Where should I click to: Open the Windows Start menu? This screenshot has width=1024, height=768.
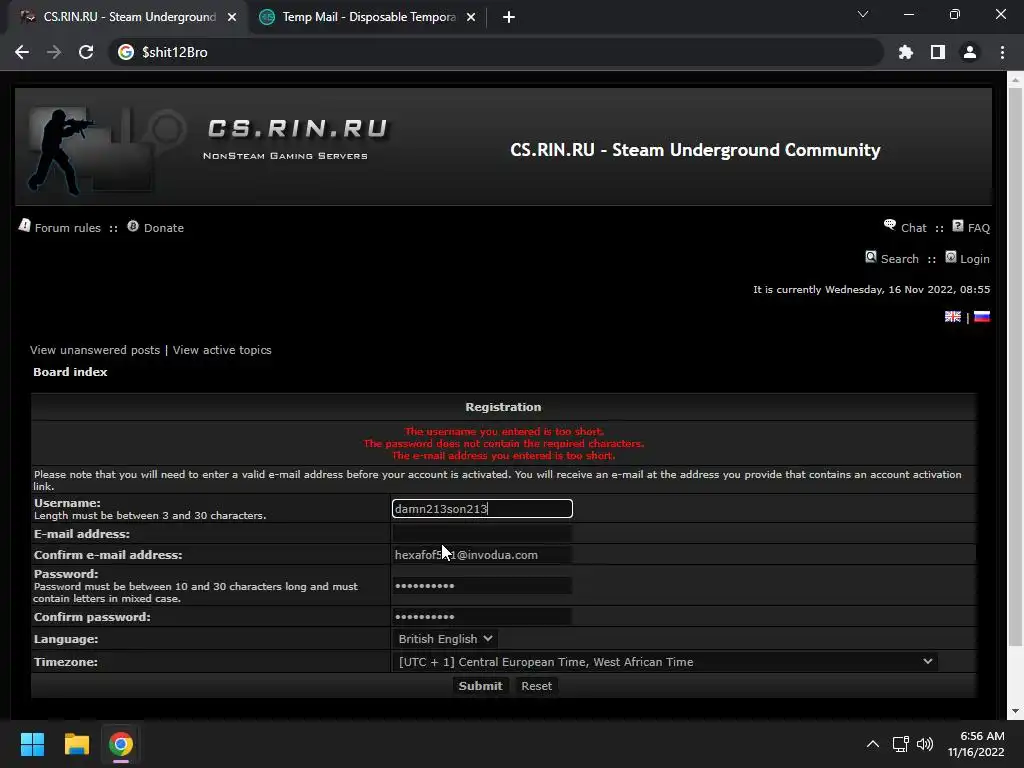(32, 744)
